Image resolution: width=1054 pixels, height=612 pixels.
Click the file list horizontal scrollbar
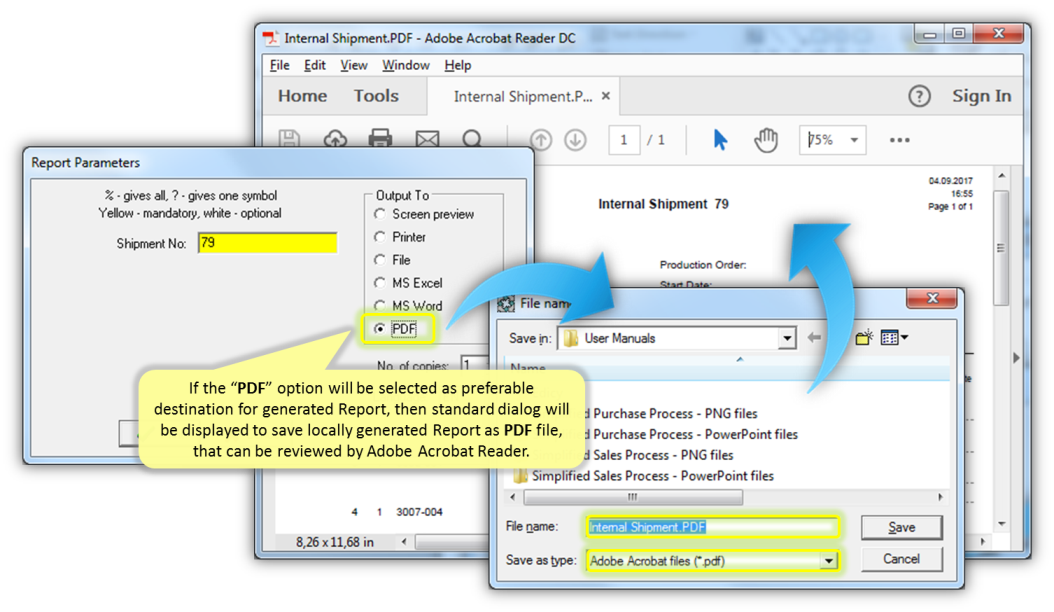[632, 497]
